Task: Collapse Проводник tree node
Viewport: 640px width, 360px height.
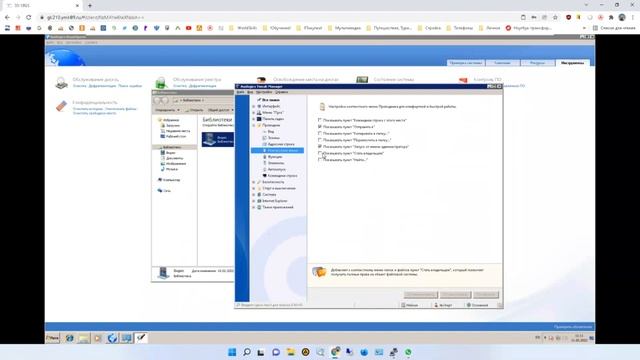Action: click(254, 125)
